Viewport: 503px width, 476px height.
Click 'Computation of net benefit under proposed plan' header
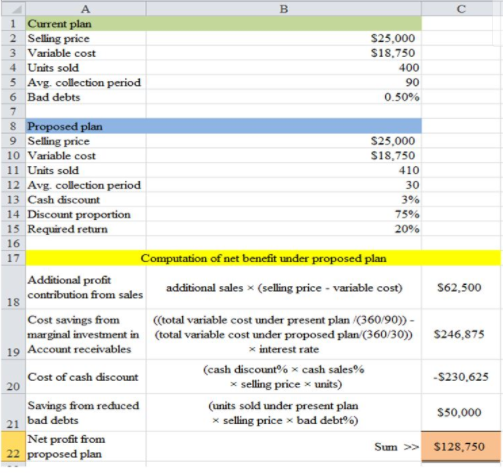pyautogui.click(x=263, y=258)
